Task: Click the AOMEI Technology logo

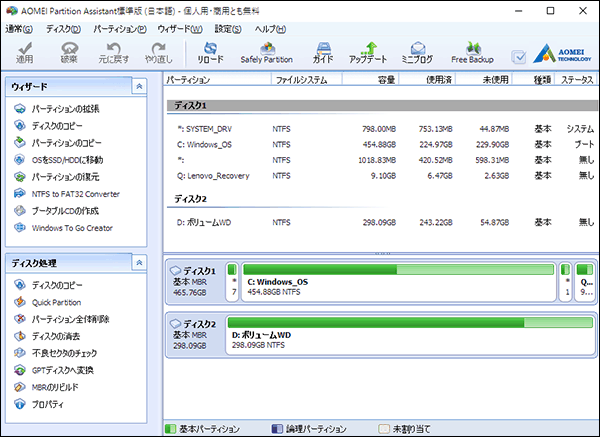Action: coord(562,54)
